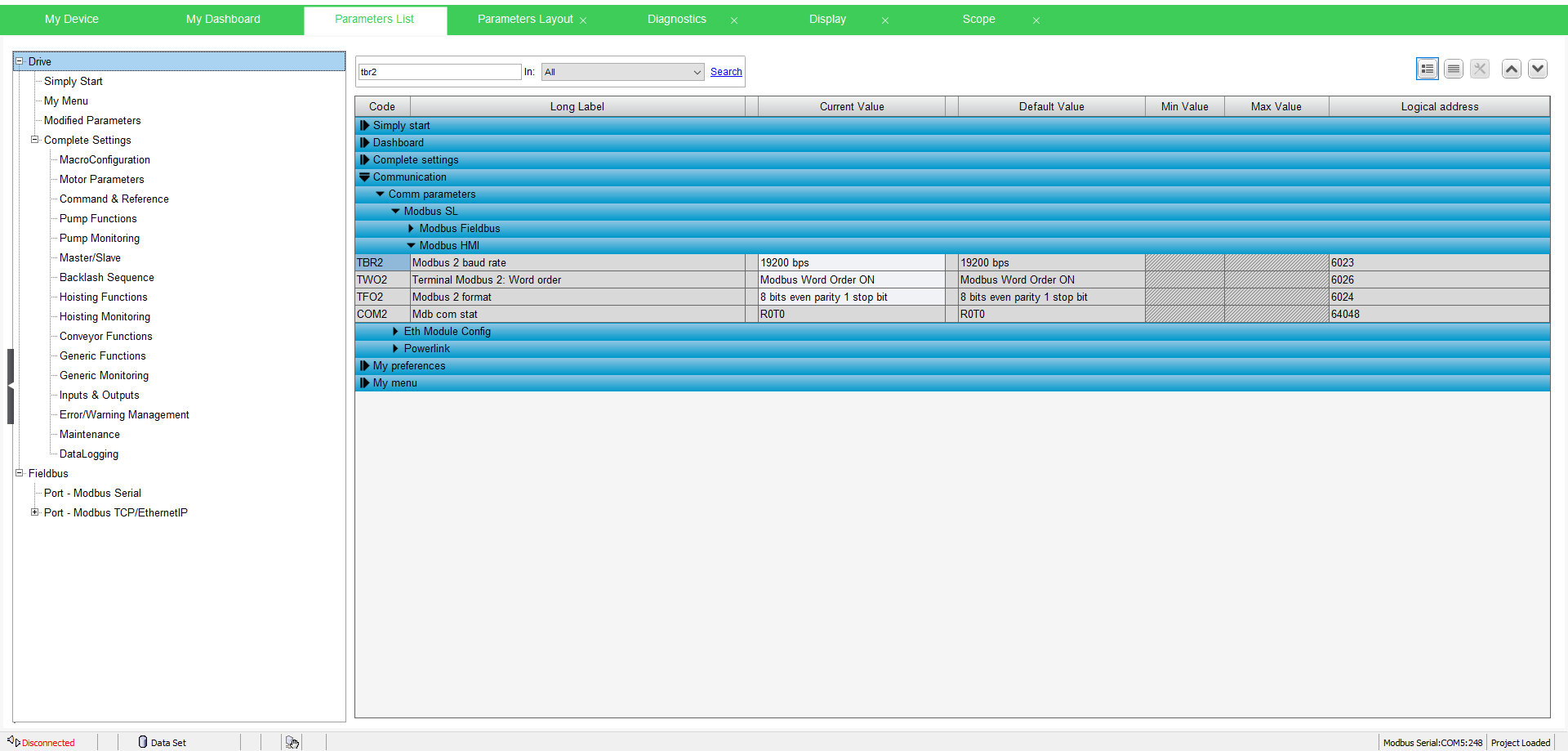This screenshot has width=1568, height=751.
Task: Switch to the Scope tab
Action: (978, 19)
